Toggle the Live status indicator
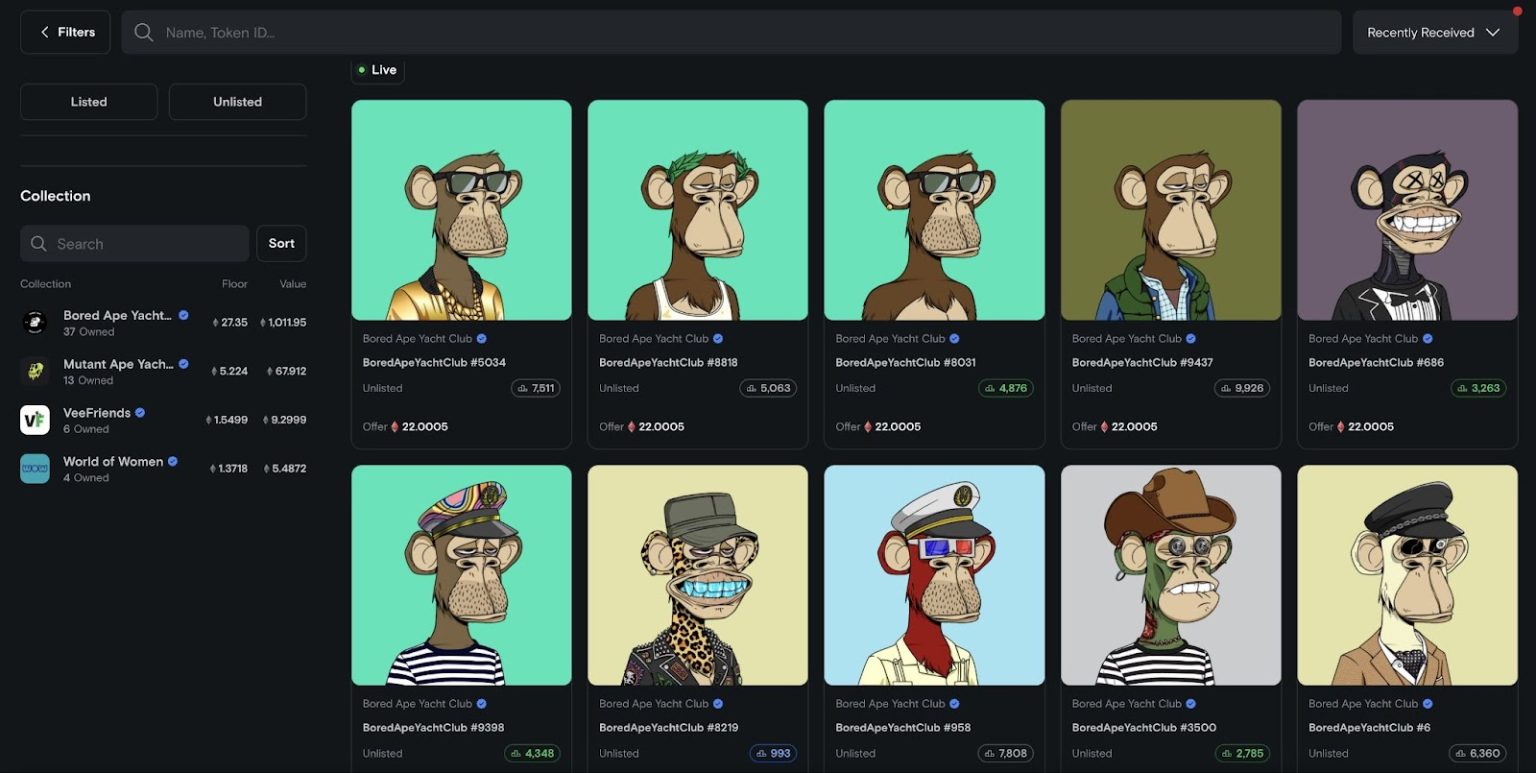Screen dimensions: 1536x773 tap(377, 70)
